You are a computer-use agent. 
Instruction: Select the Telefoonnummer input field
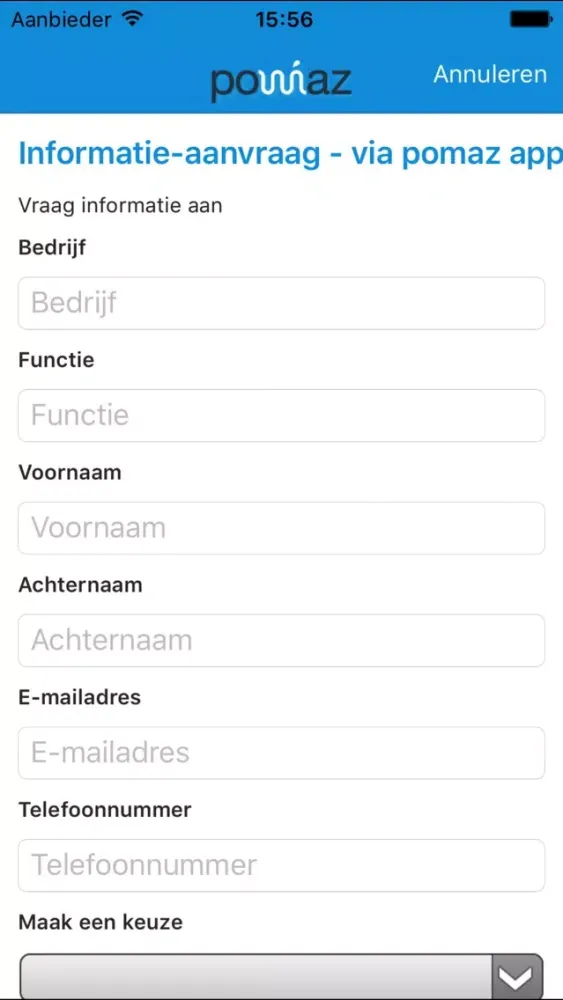point(281,865)
